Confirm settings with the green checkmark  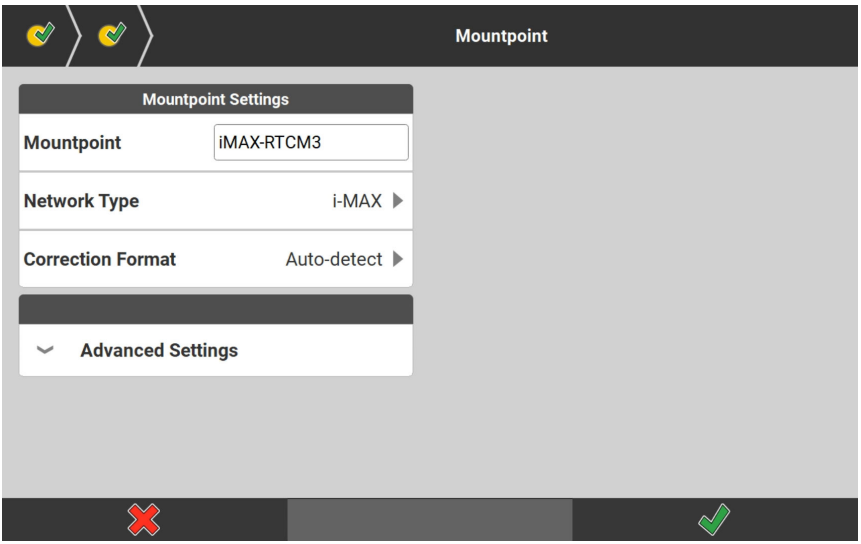tap(715, 519)
